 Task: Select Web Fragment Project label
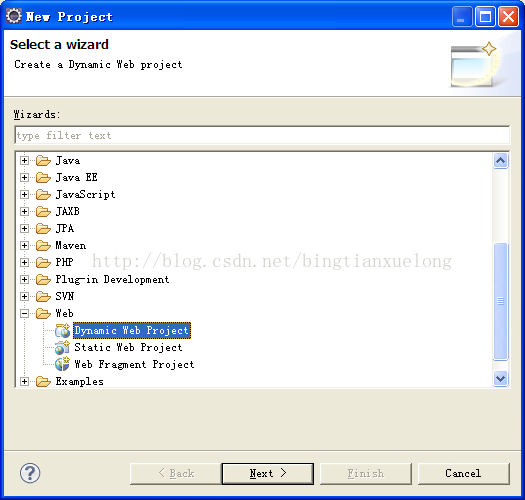point(134,364)
